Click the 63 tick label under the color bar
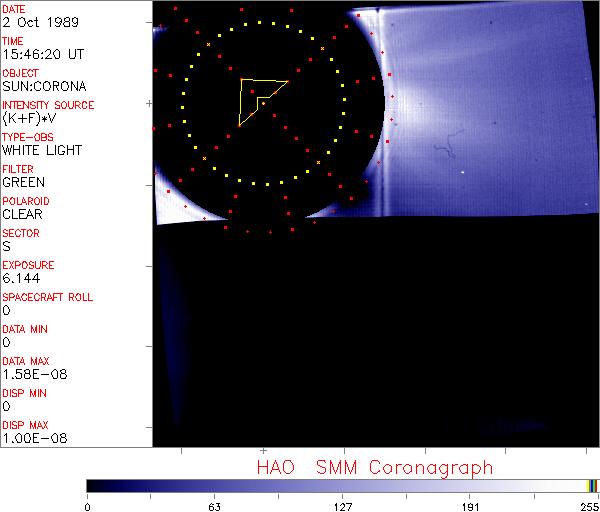Image resolution: width=600 pixels, height=512 pixels. (213, 505)
